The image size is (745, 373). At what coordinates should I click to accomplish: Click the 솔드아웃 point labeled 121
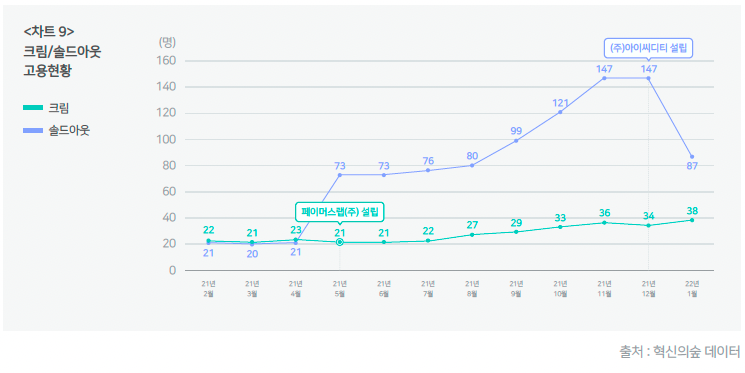point(560,112)
